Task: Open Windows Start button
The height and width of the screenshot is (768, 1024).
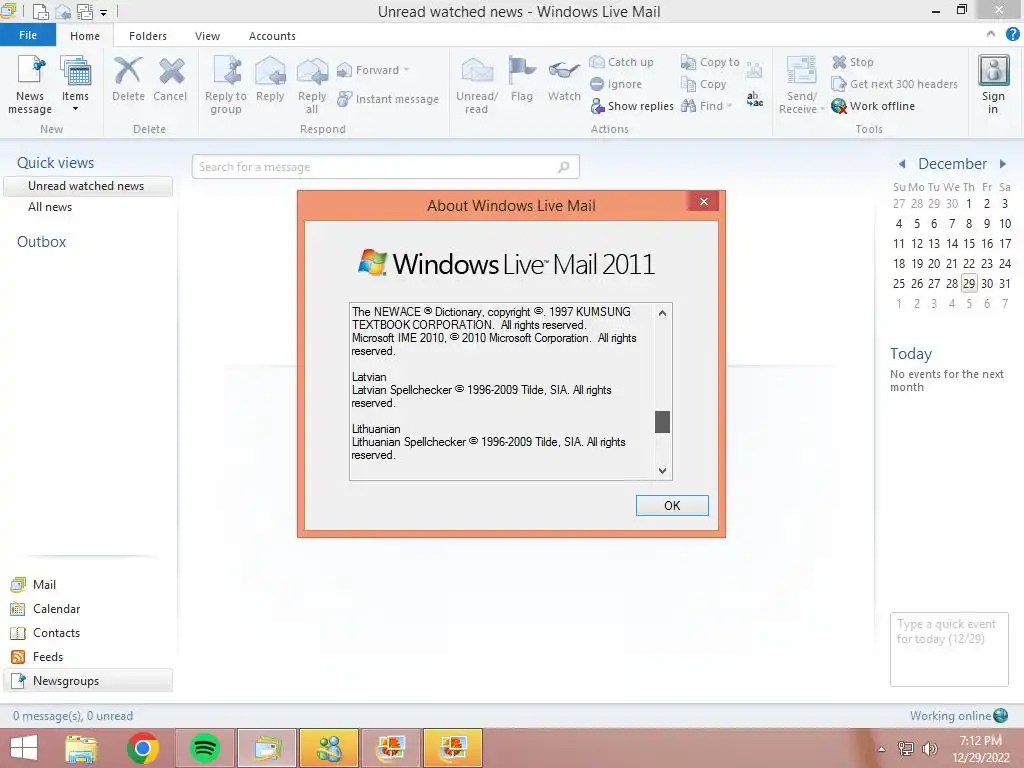Action: pyautogui.click(x=24, y=748)
